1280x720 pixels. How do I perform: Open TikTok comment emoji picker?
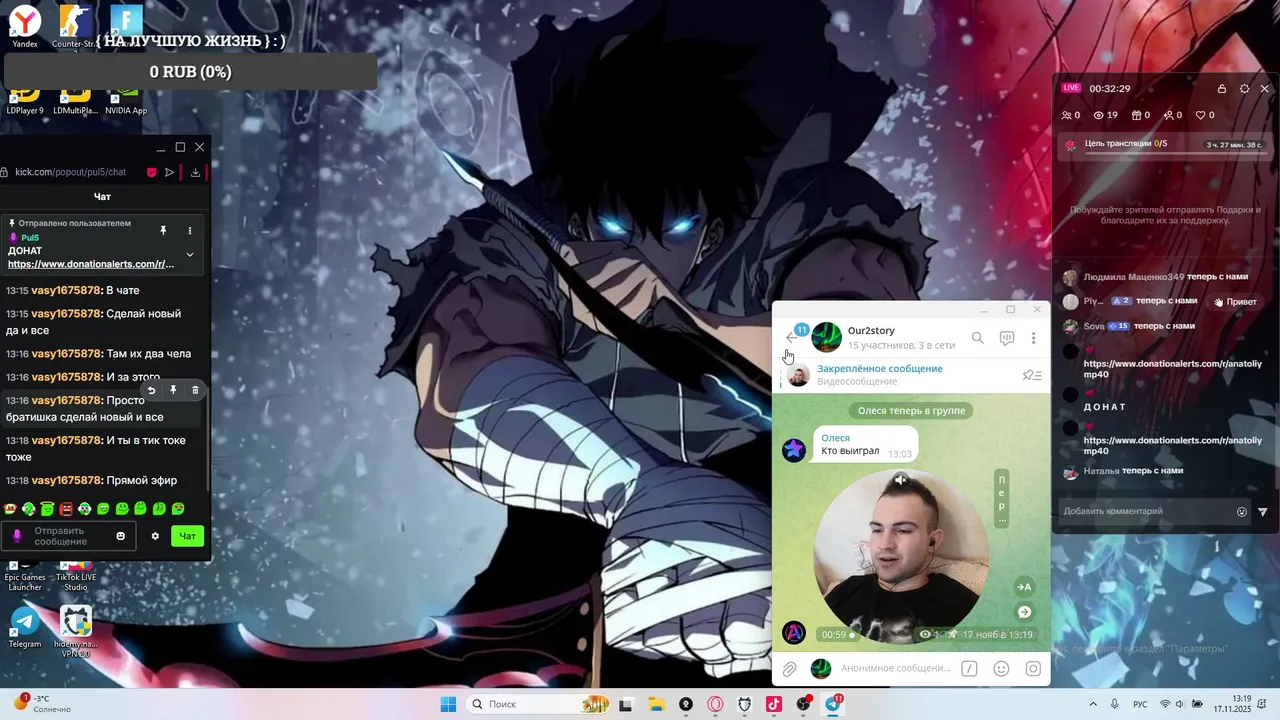click(1242, 511)
